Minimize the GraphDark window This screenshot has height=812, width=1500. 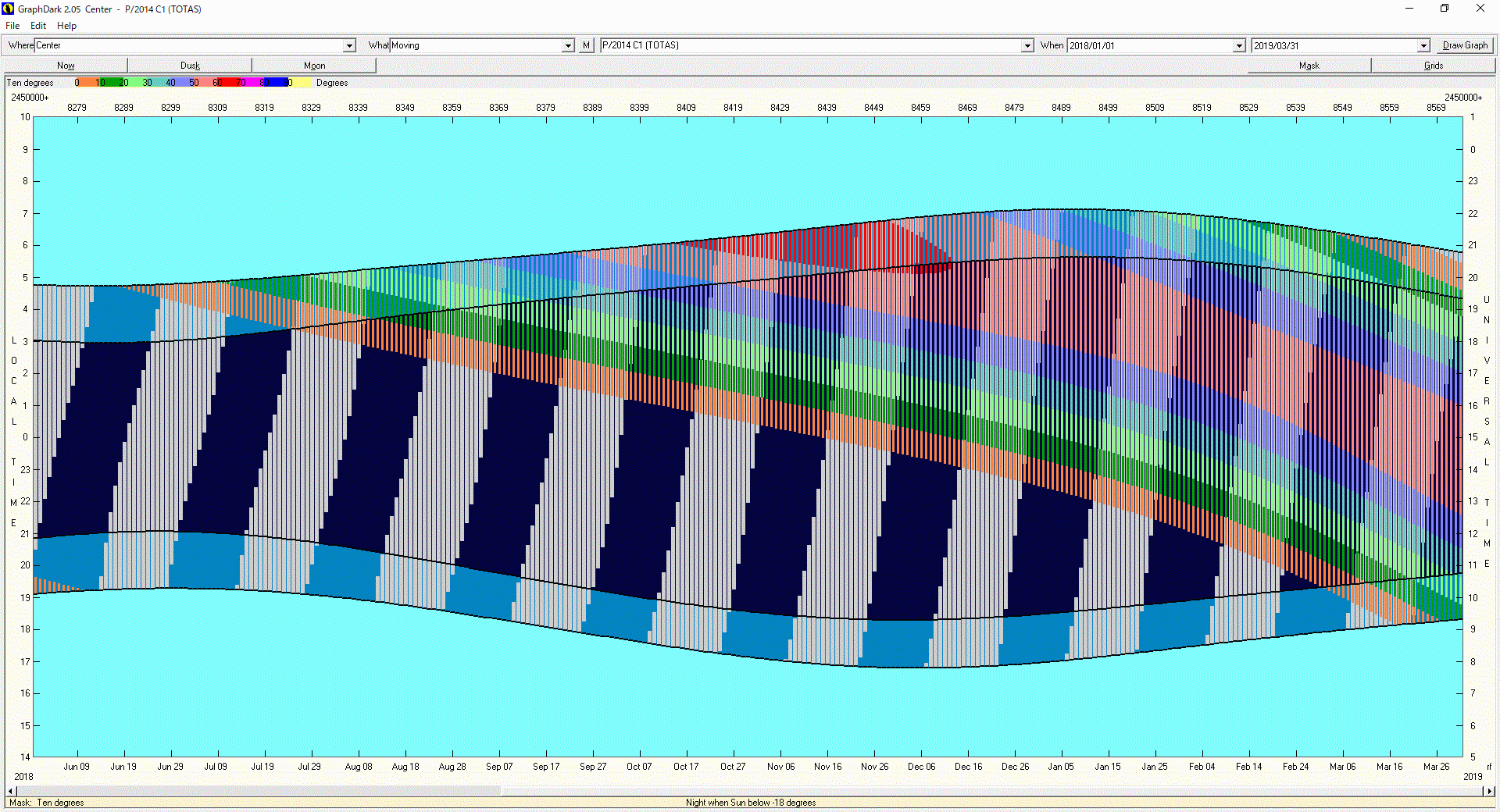click(1409, 9)
